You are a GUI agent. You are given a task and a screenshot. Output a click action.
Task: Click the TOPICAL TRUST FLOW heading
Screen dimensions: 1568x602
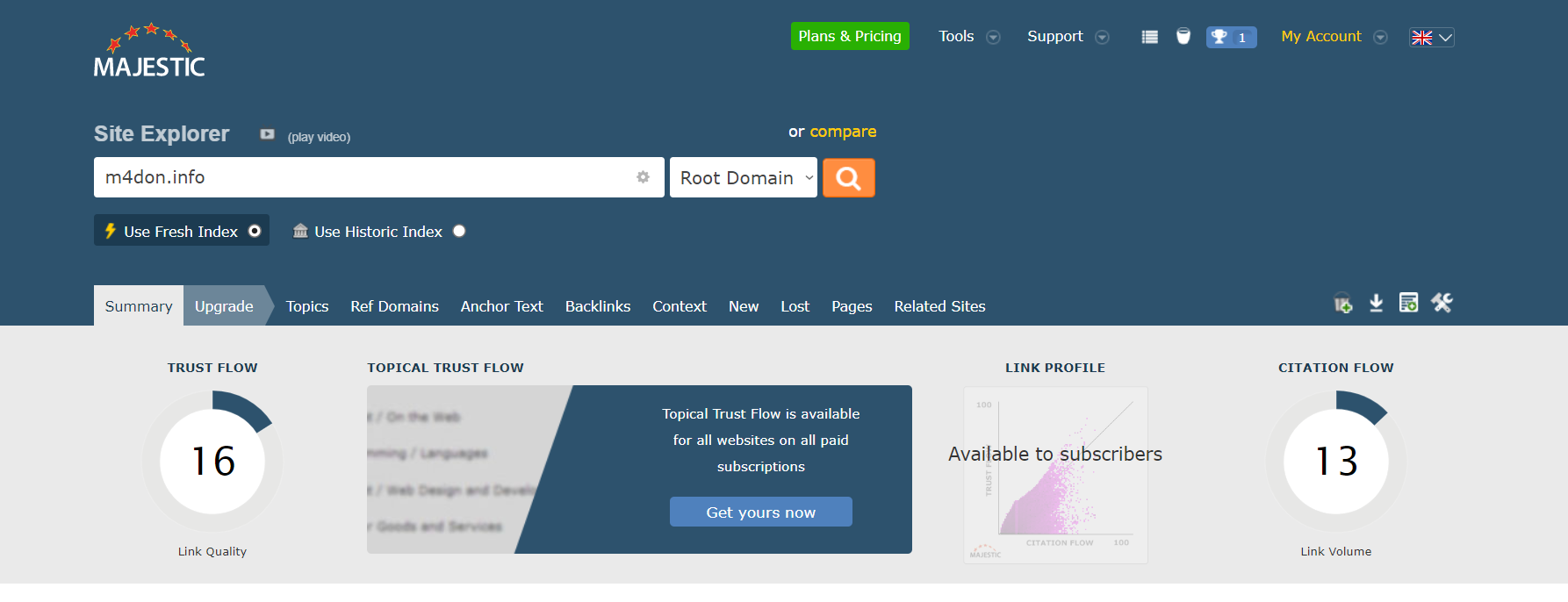[x=445, y=368]
